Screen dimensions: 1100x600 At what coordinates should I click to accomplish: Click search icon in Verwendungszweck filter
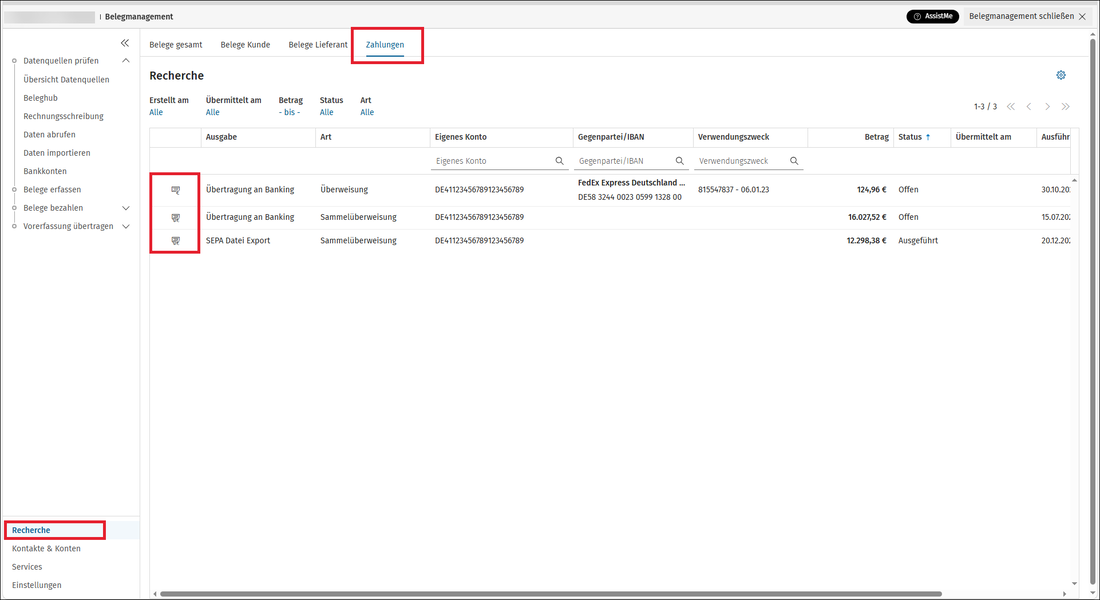[x=794, y=161]
